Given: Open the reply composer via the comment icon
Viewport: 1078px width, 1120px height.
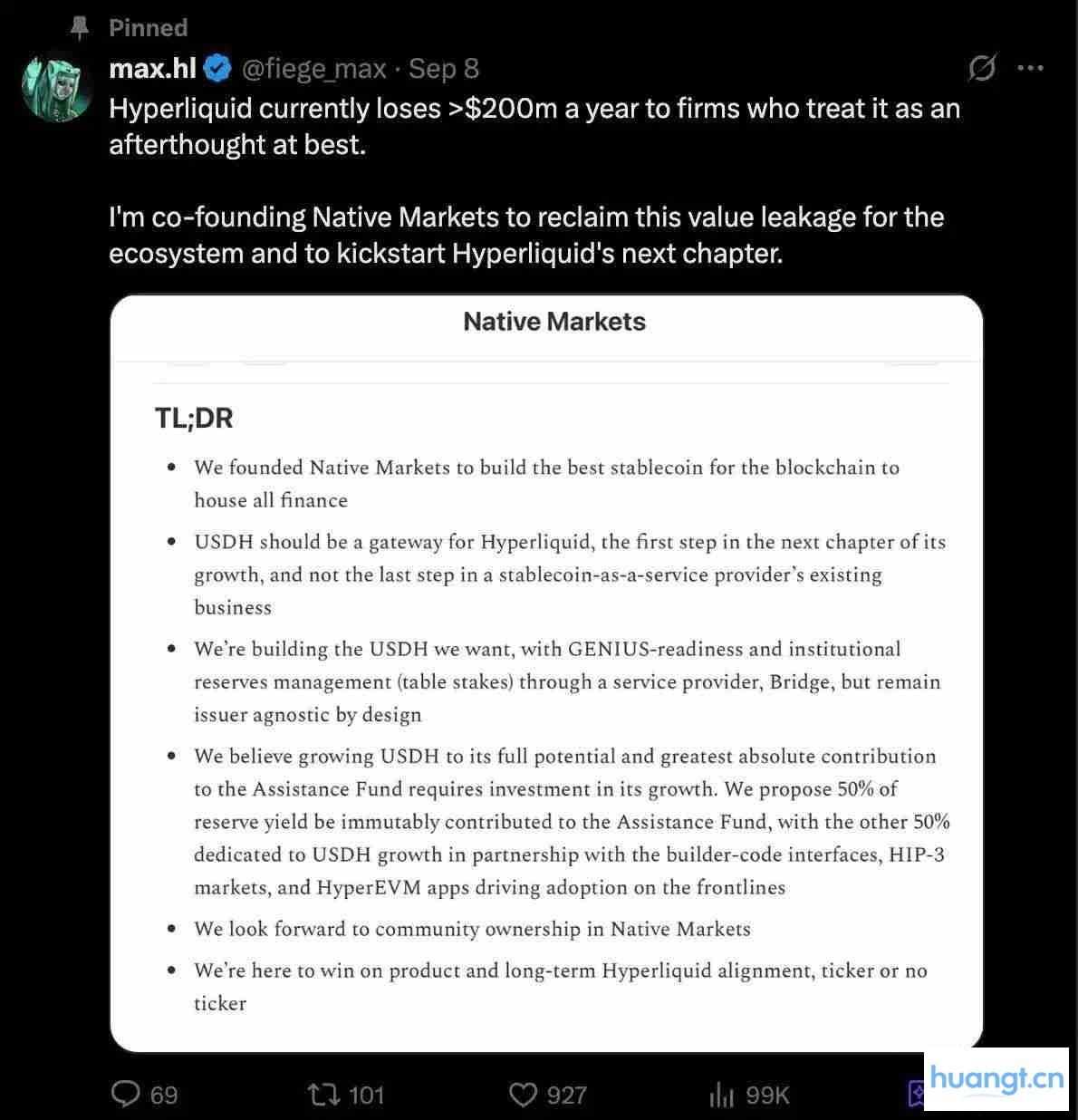Looking at the screenshot, I should click(x=126, y=1095).
